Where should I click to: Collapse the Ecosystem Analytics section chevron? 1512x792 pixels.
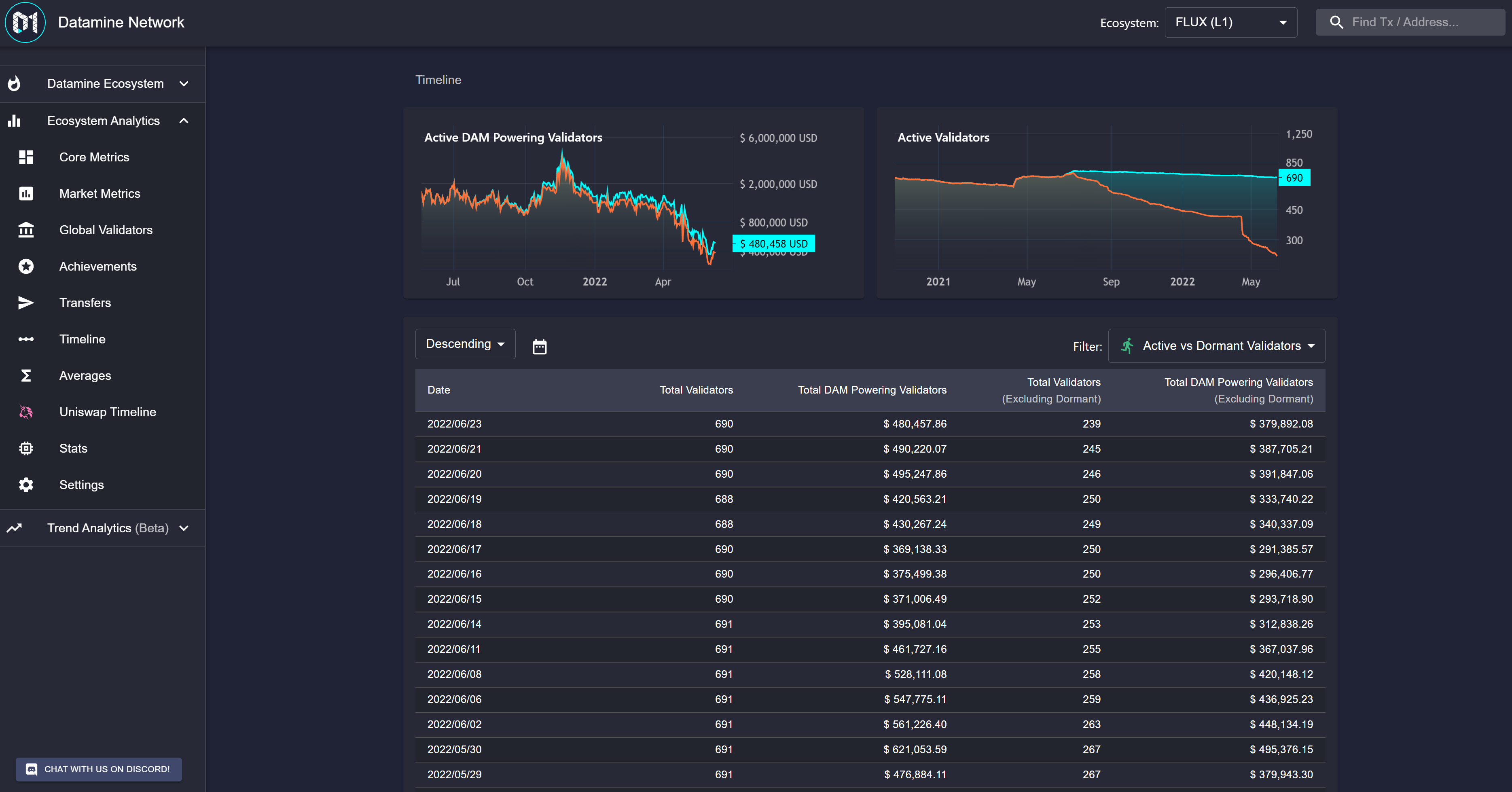(x=184, y=121)
